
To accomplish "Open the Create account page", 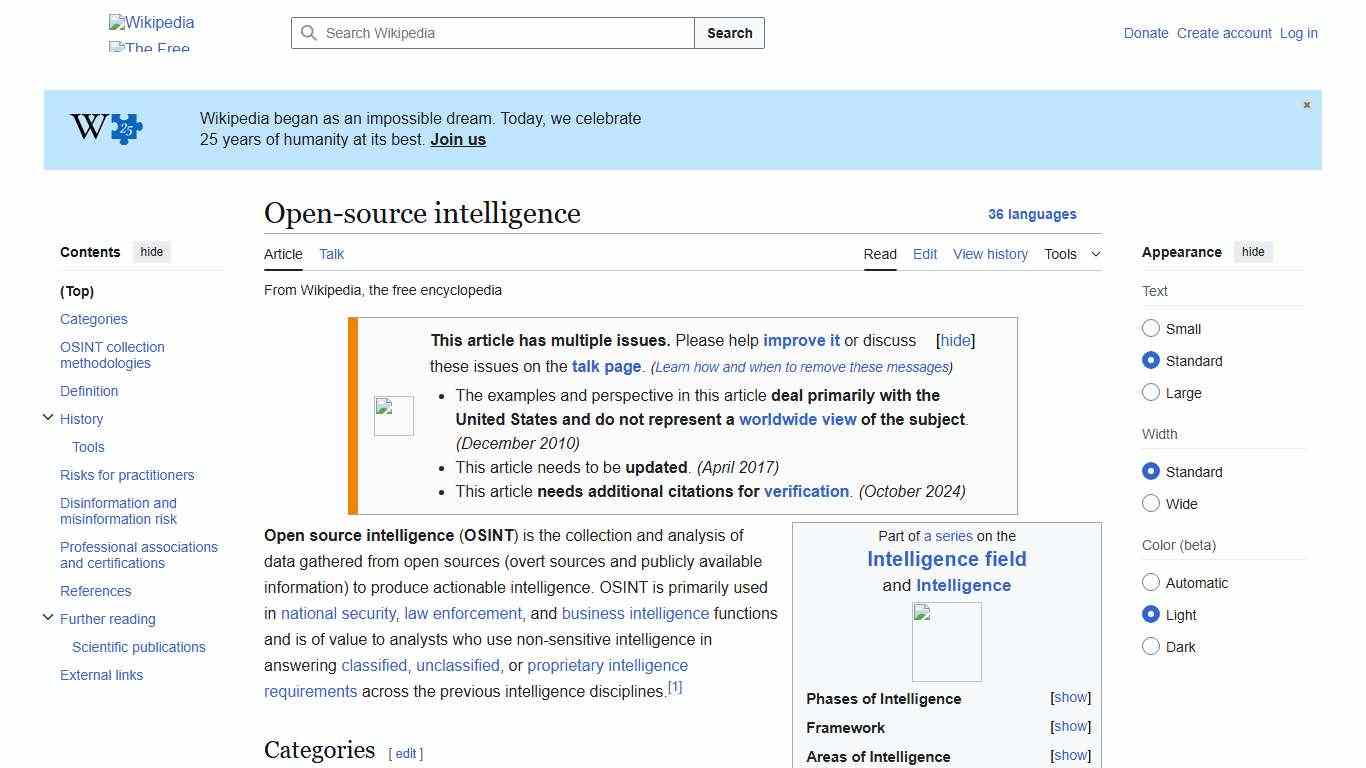I will pyautogui.click(x=1224, y=33).
